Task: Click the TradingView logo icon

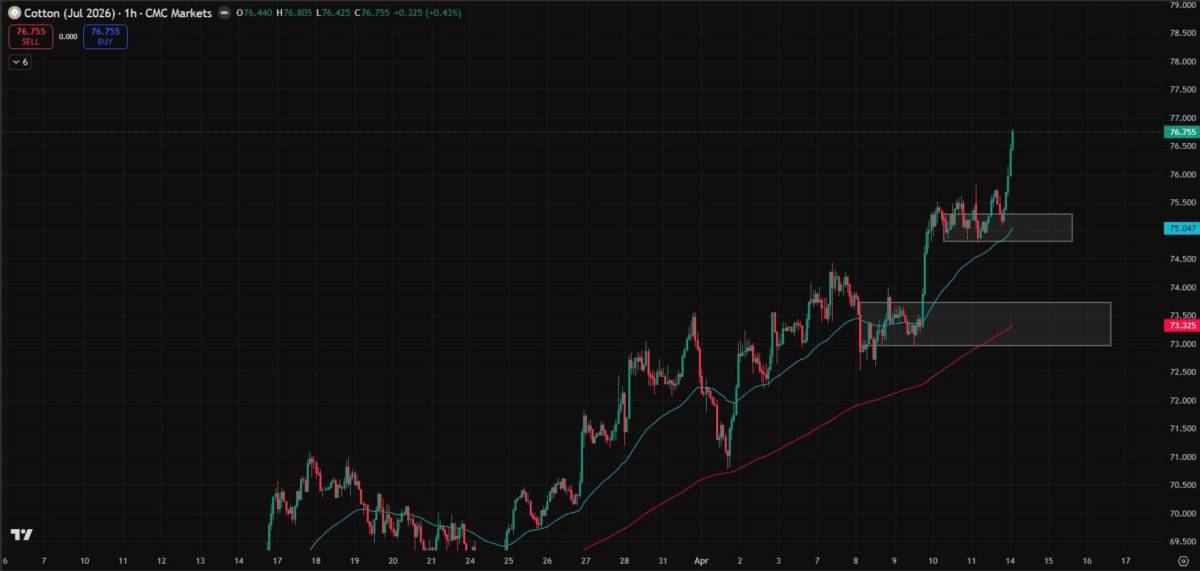Action: [22, 535]
